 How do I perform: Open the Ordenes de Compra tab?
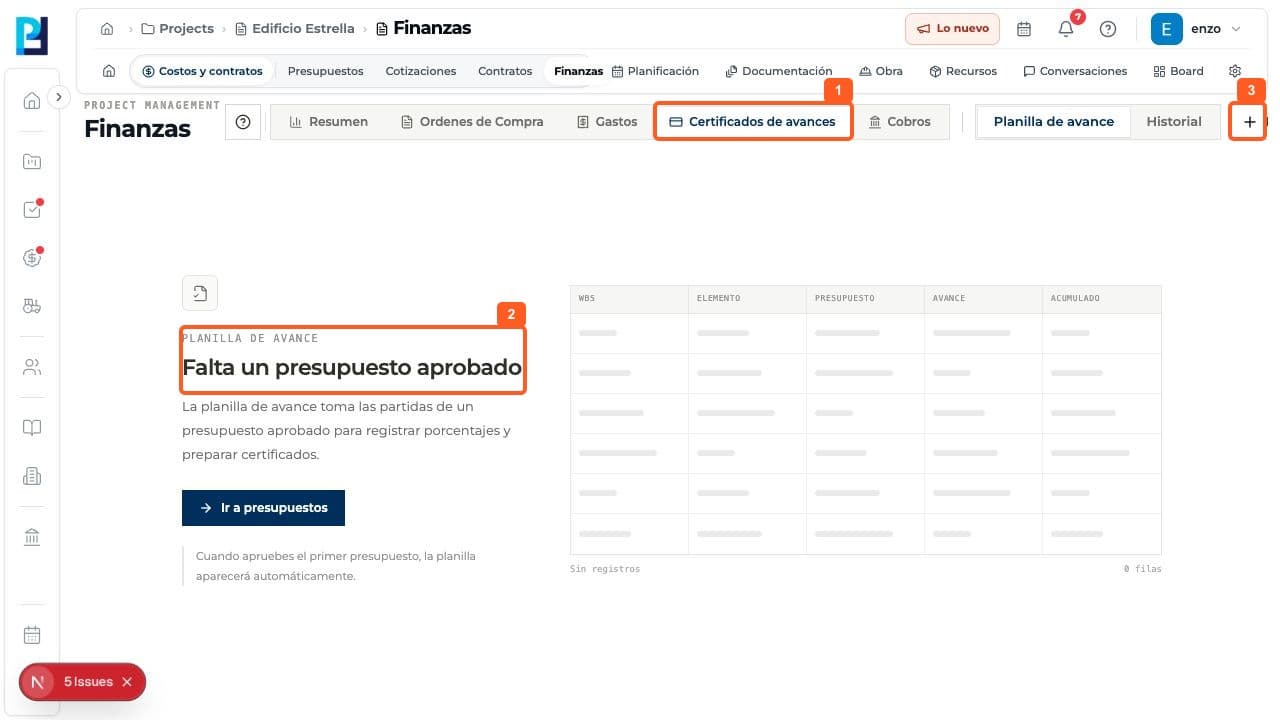coord(472,122)
